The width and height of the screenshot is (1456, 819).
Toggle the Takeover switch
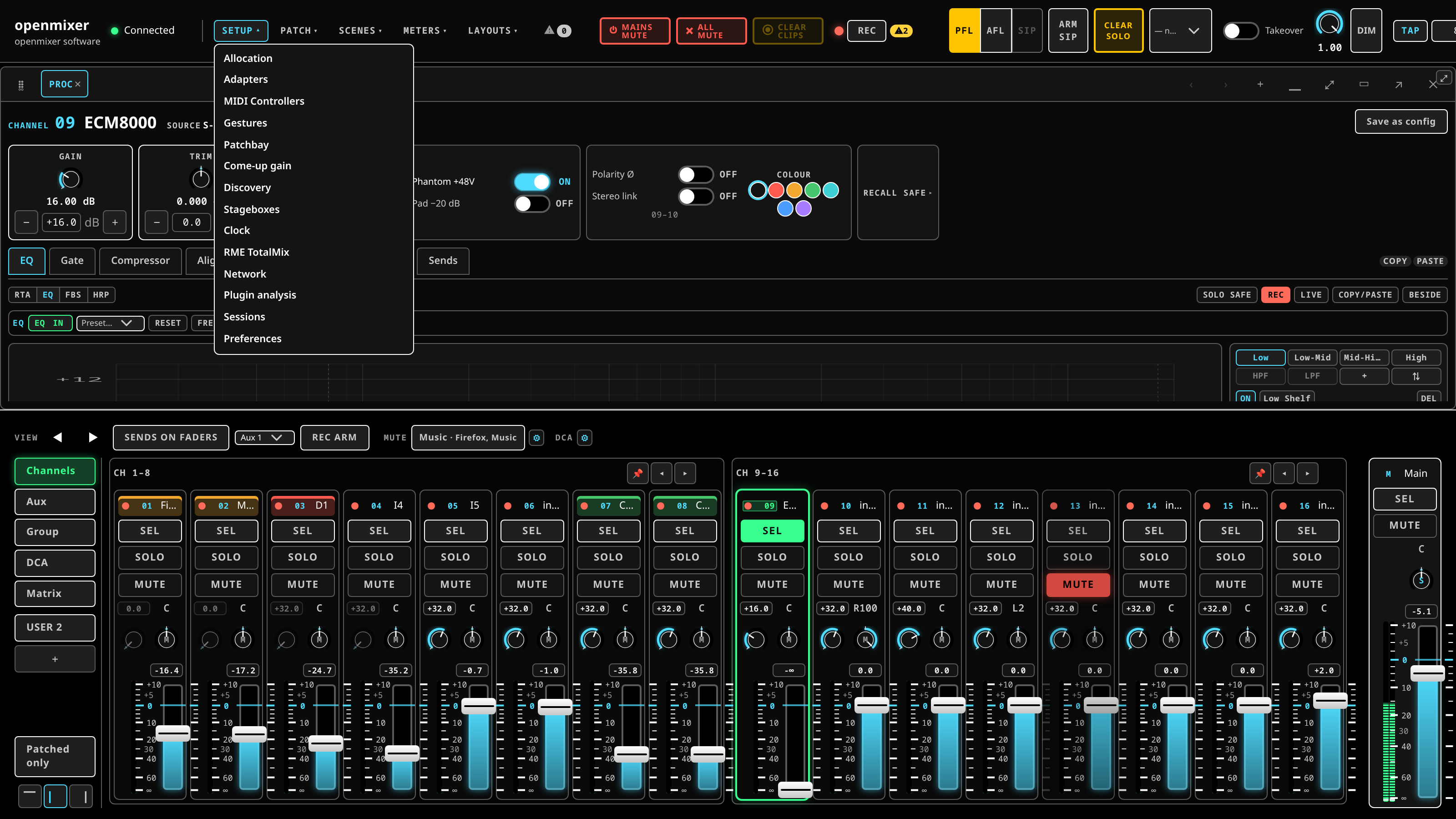click(x=1240, y=30)
